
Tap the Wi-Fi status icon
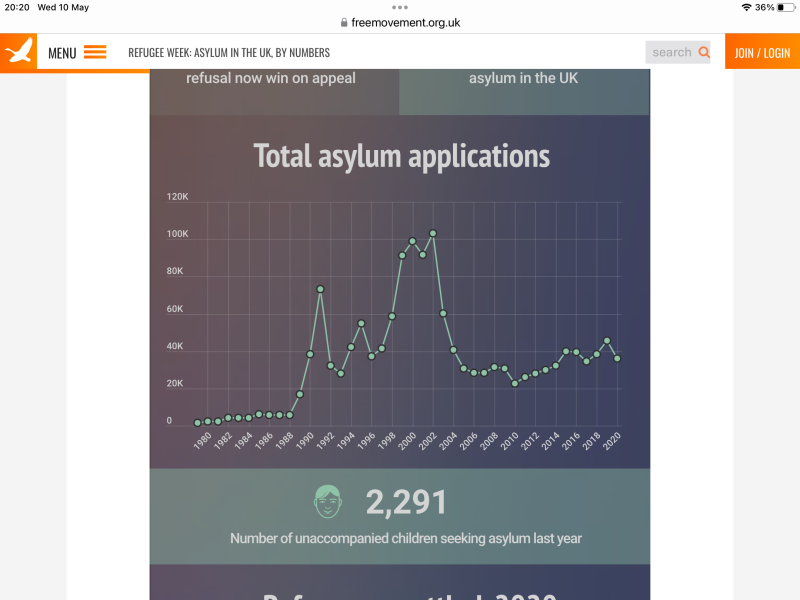pyautogui.click(x=746, y=7)
